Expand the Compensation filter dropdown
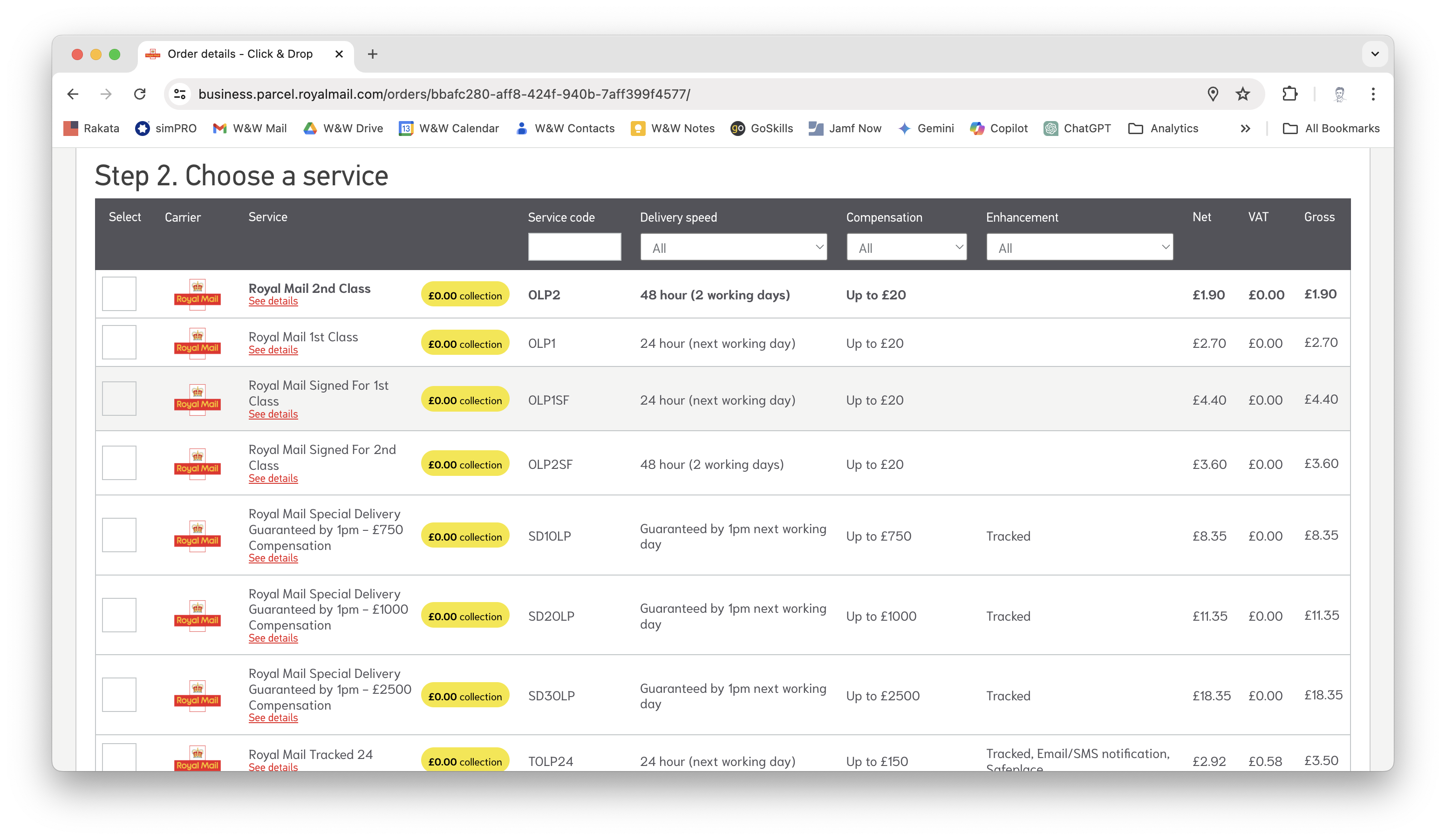 906,247
